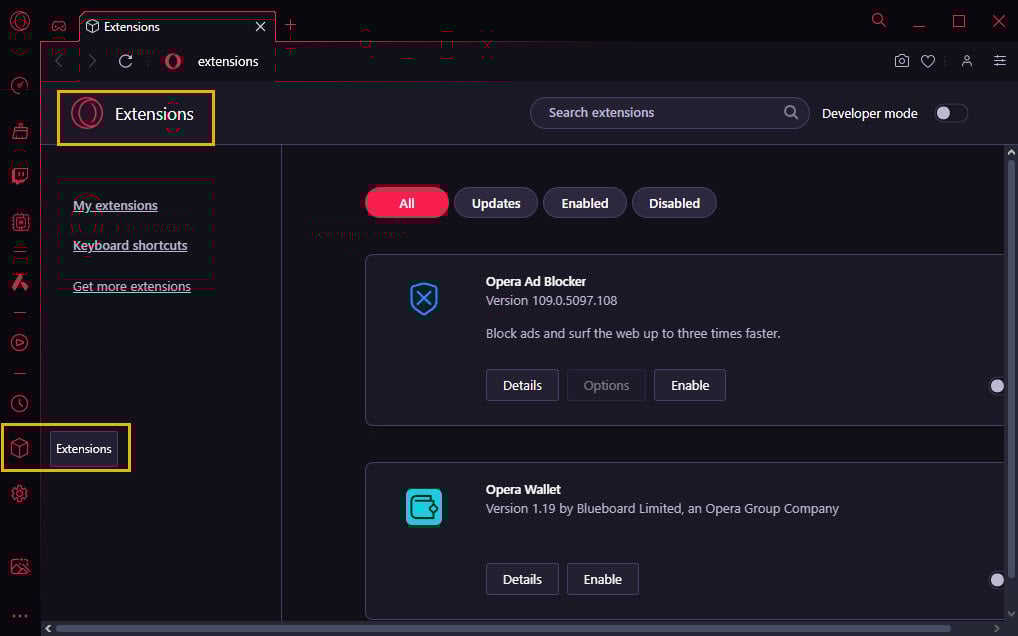
Task: Click the "Block ads and surf the web" description
Action: (x=633, y=334)
